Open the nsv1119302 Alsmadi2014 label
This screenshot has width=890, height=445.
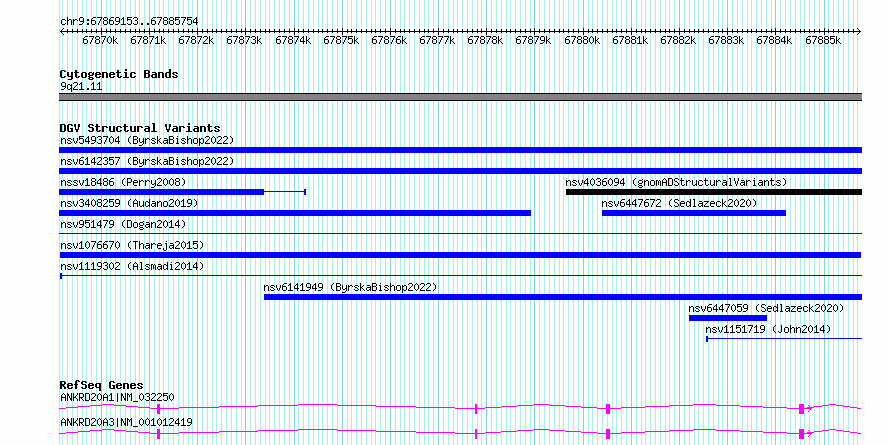pos(132,266)
